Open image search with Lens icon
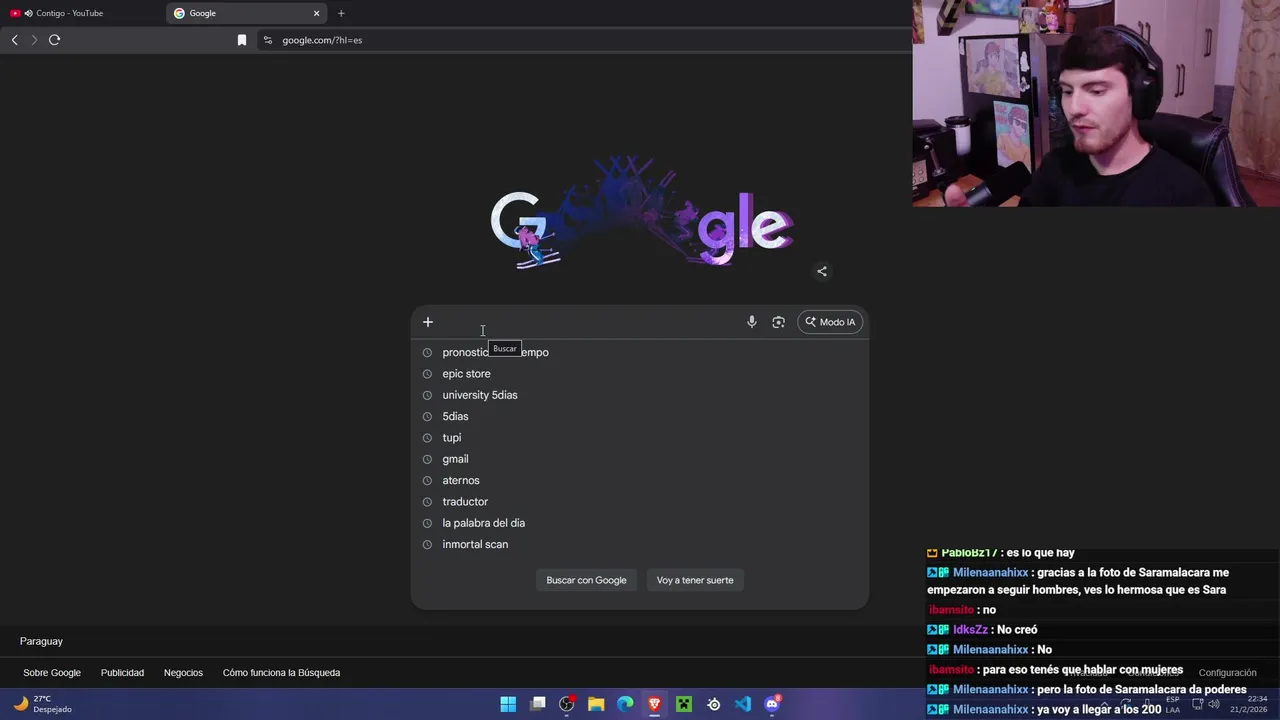 tap(778, 322)
